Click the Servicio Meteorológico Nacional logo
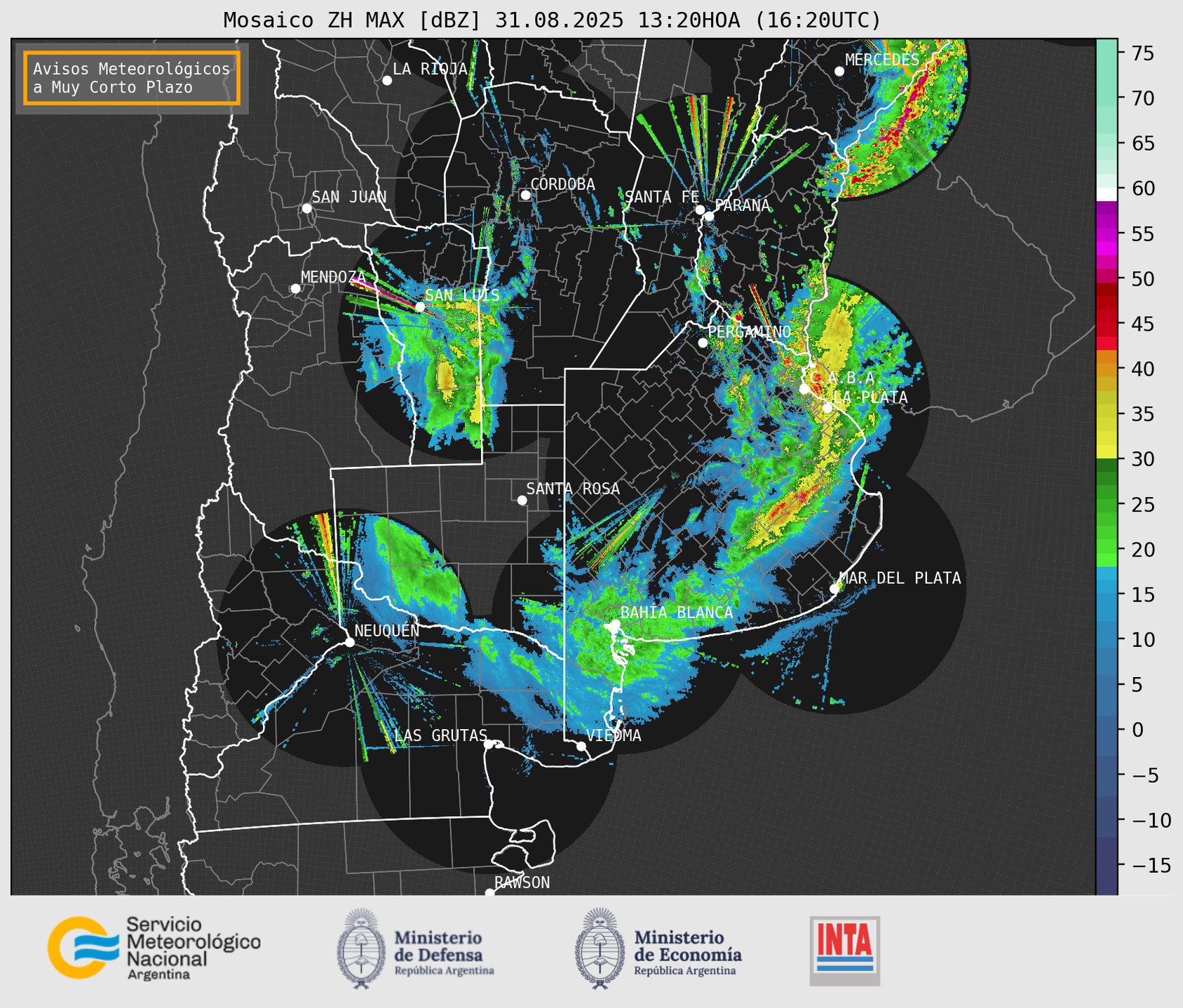This screenshot has height=1008, width=1183. (x=154, y=948)
